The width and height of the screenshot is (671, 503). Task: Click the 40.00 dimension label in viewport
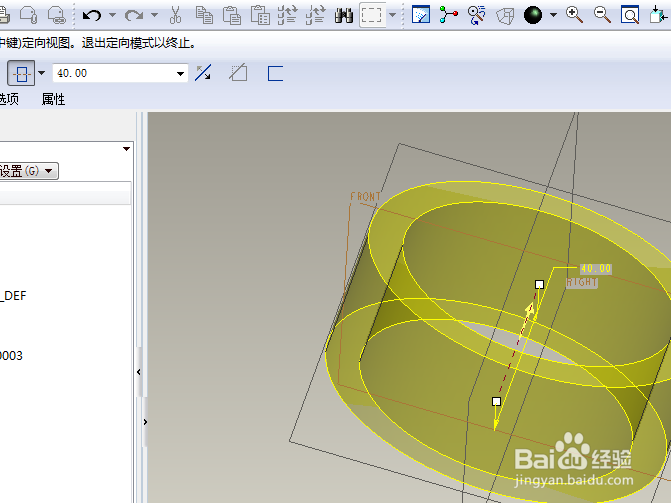[x=596, y=269]
